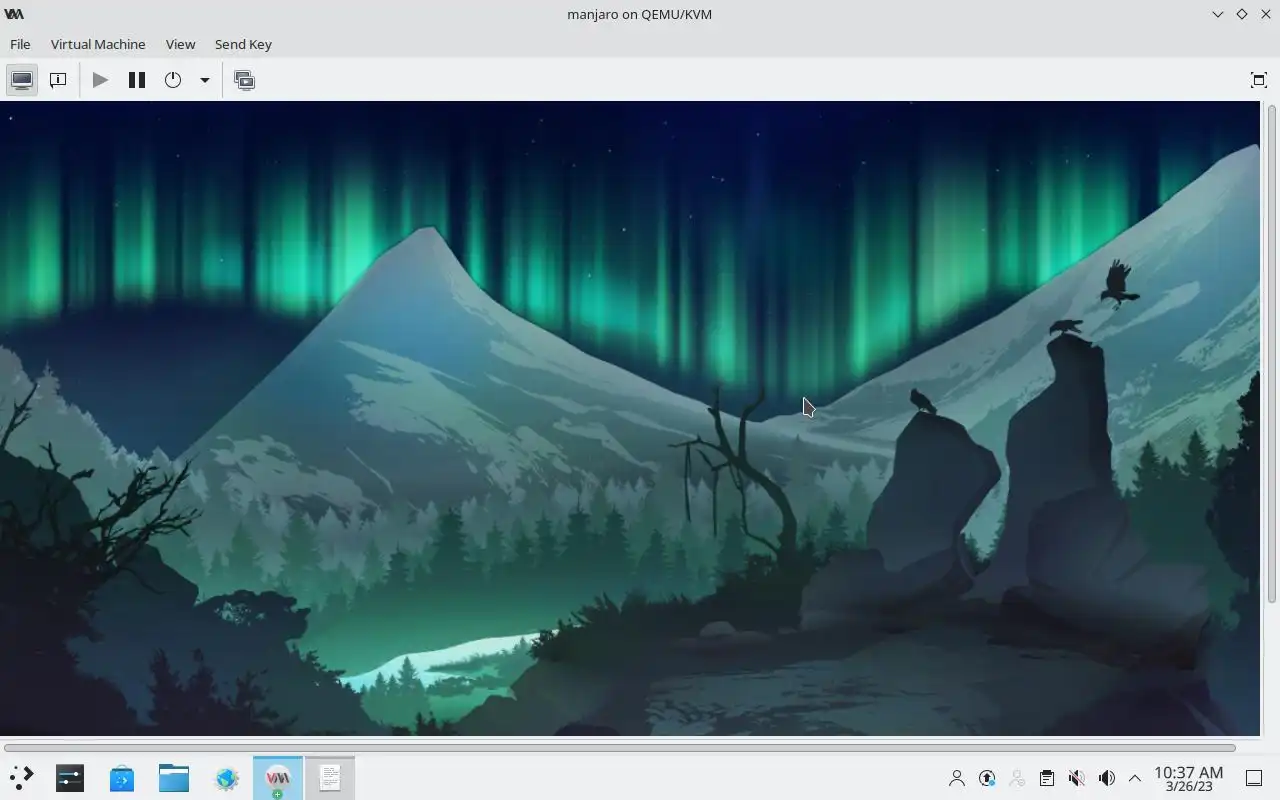
Task: Power on the virtual machine
Action: pyautogui.click(x=100, y=80)
